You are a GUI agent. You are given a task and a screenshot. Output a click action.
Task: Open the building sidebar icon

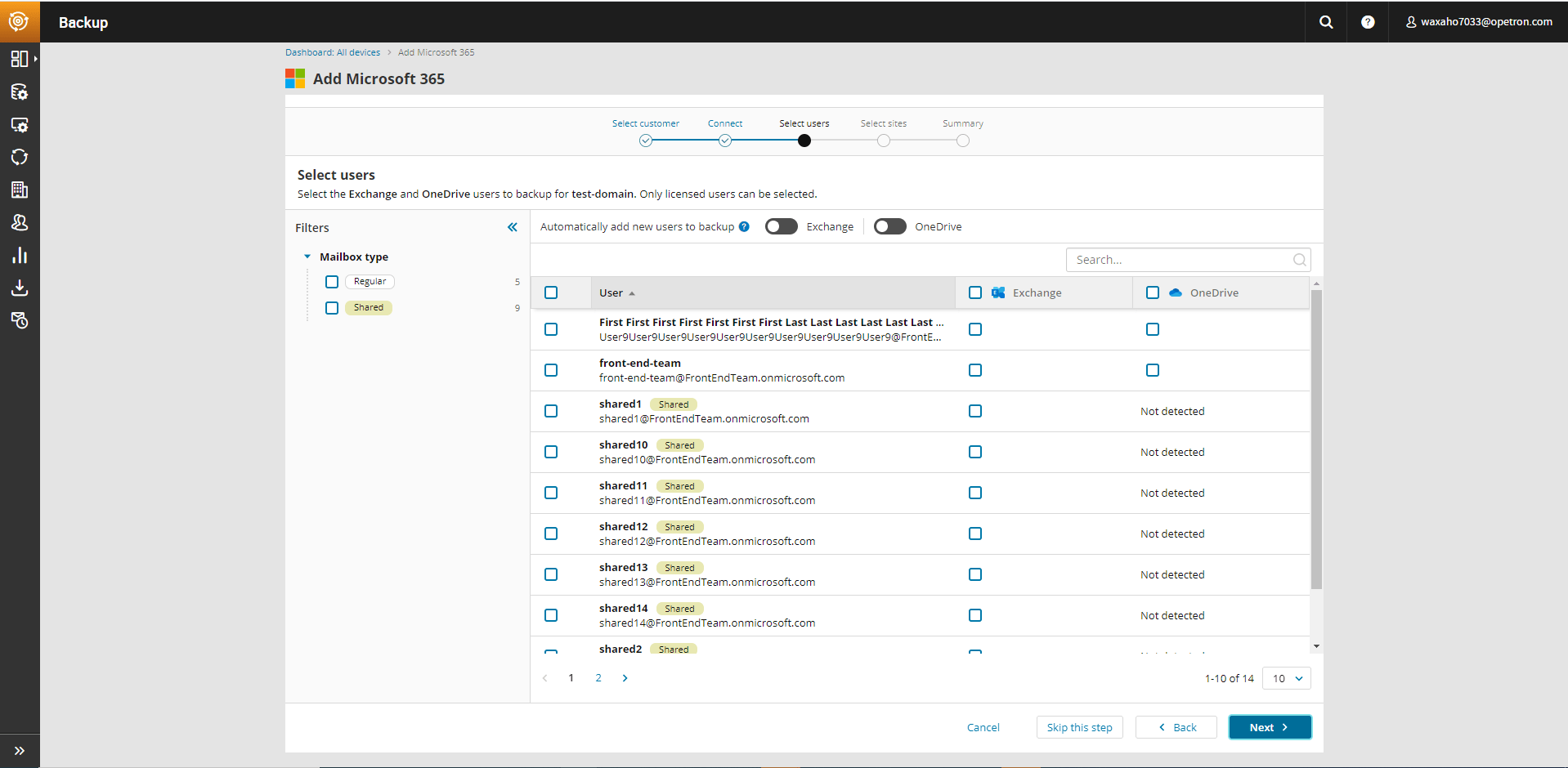(20, 190)
